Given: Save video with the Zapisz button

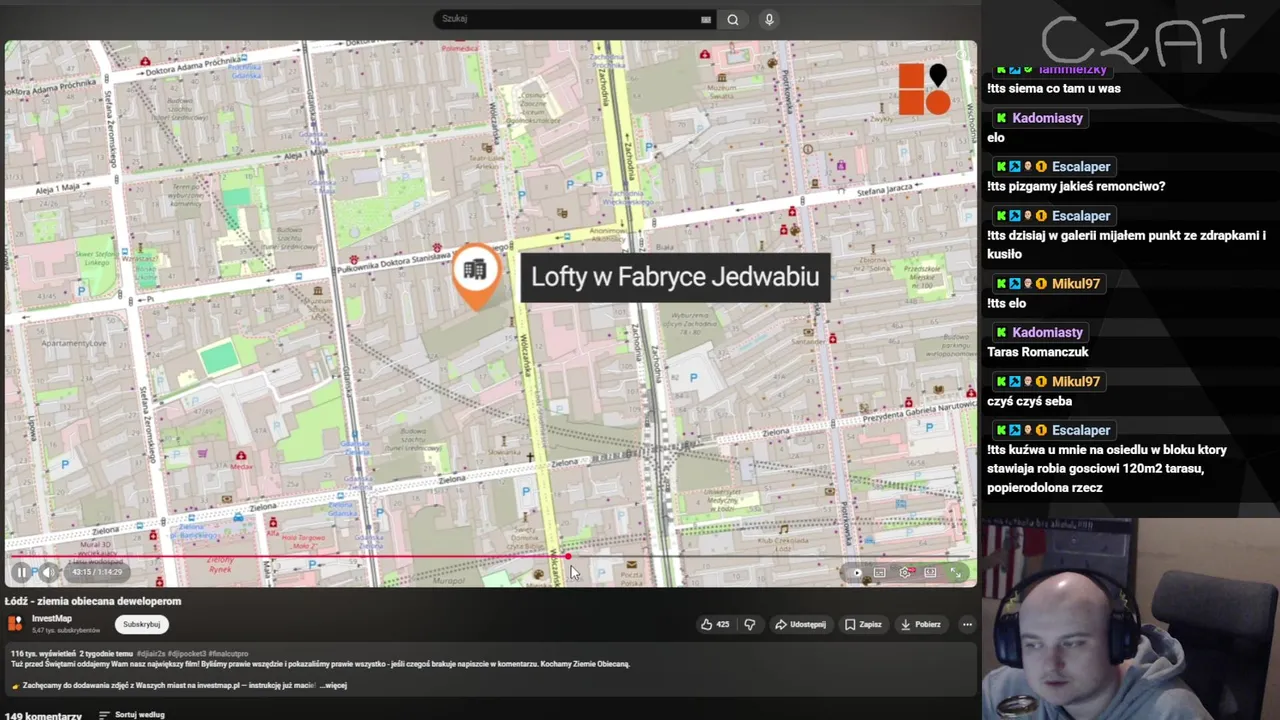Looking at the screenshot, I should tap(863, 624).
